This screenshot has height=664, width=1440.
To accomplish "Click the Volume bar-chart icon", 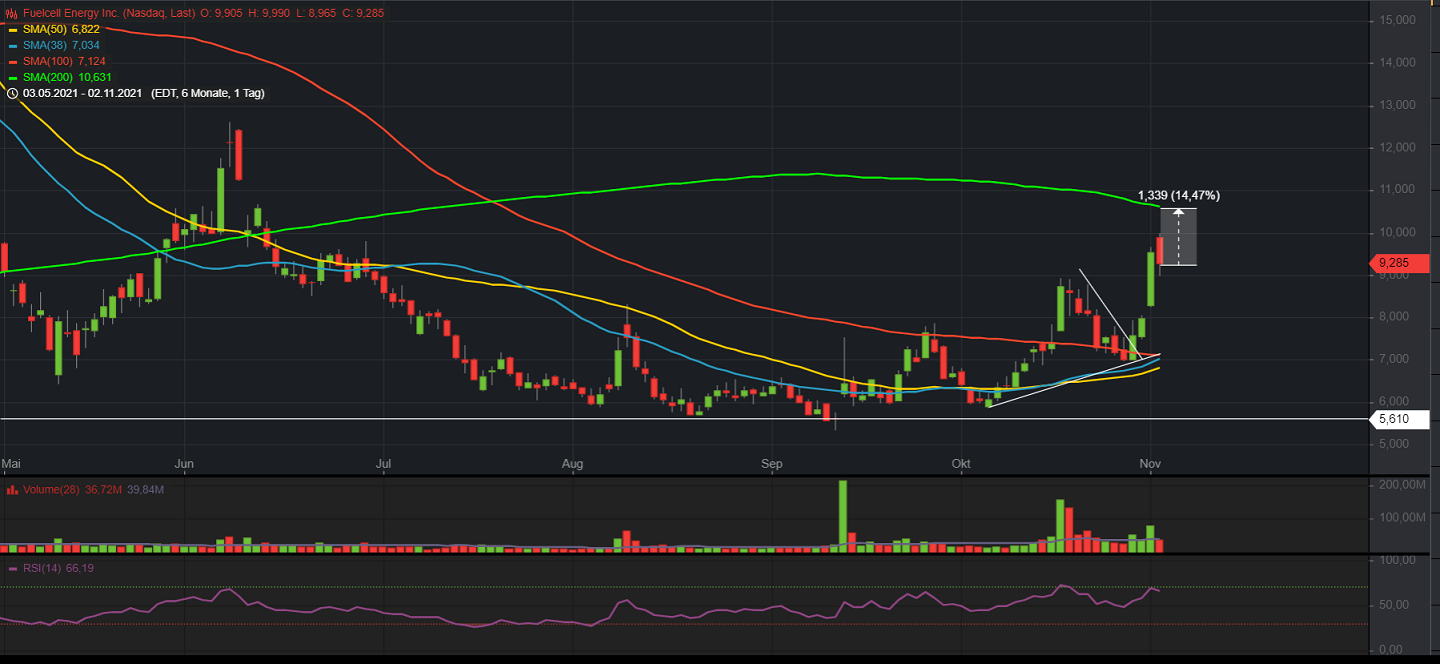I will pyautogui.click(x=11, y=490).
